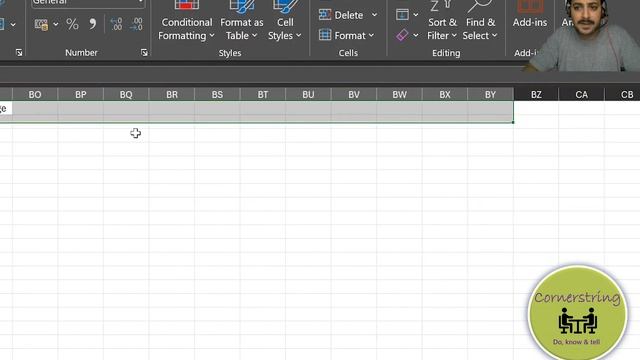Select column CB header
Image resolution: width=640 pixels, height=360 pixels.
pyautogui.click(x=623, y=95)
